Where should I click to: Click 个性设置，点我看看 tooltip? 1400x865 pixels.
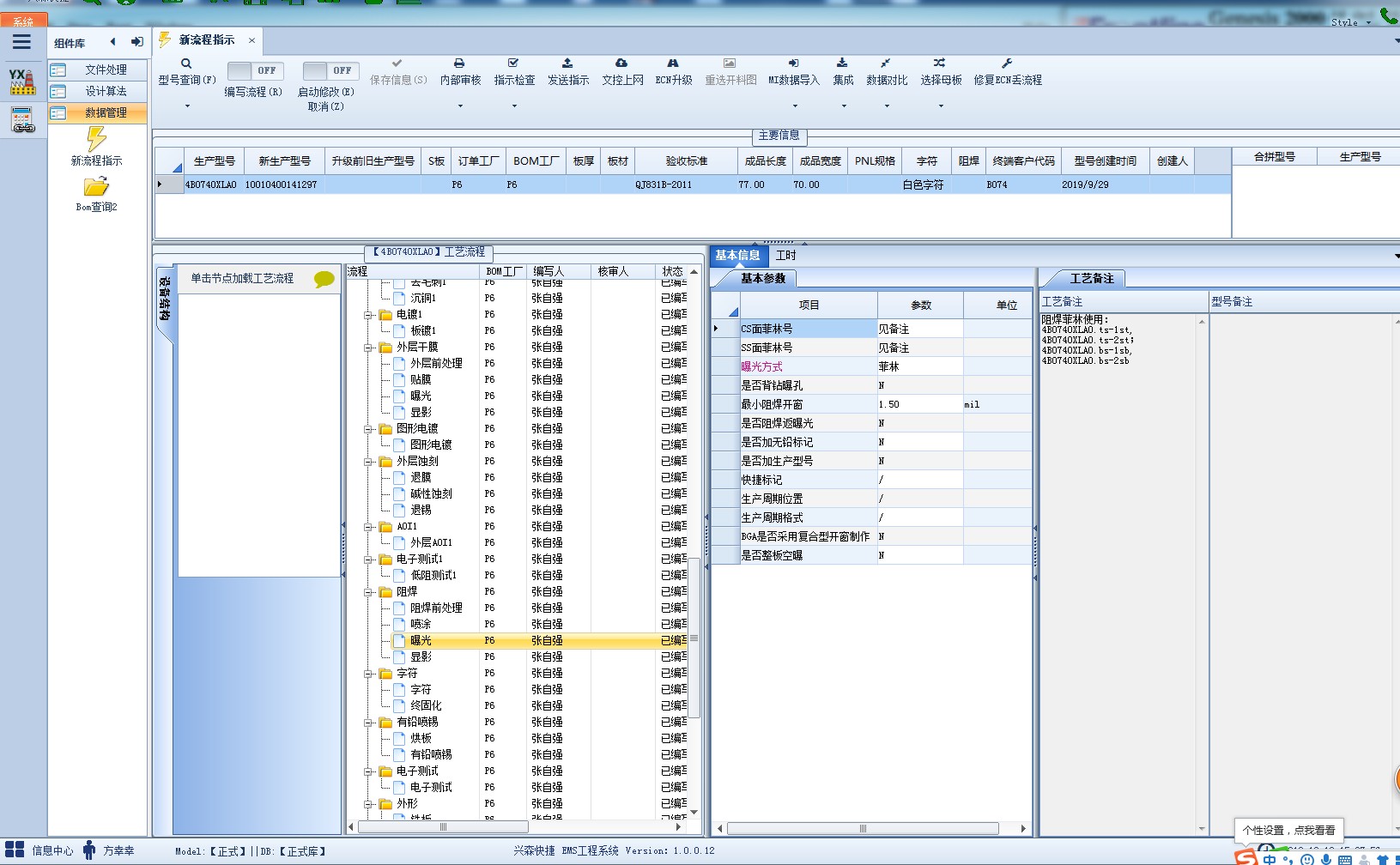1288,830
